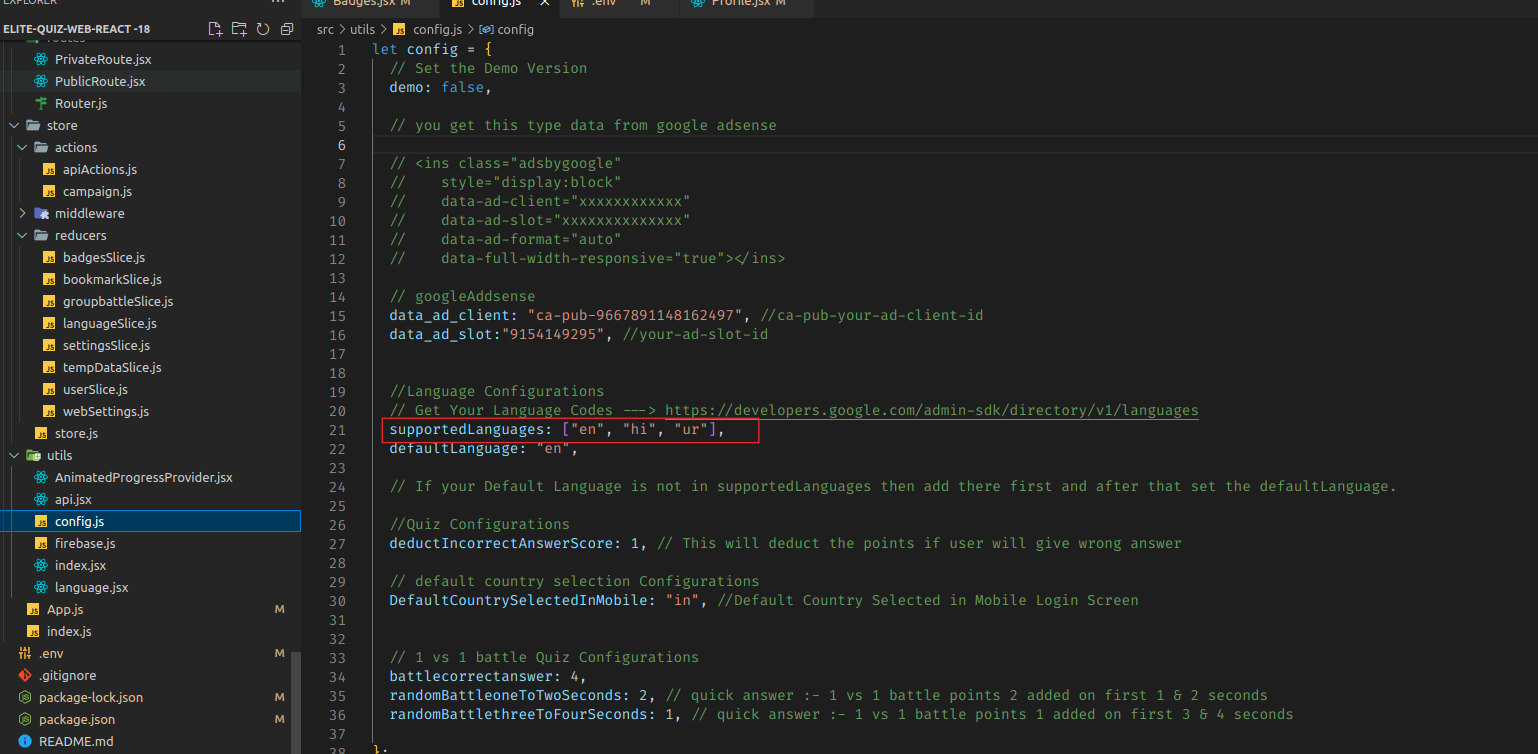Screen dimensions: 1538x754
Task: Click the React icon beside PublicRoute.jsx
Action: point(41,81)
